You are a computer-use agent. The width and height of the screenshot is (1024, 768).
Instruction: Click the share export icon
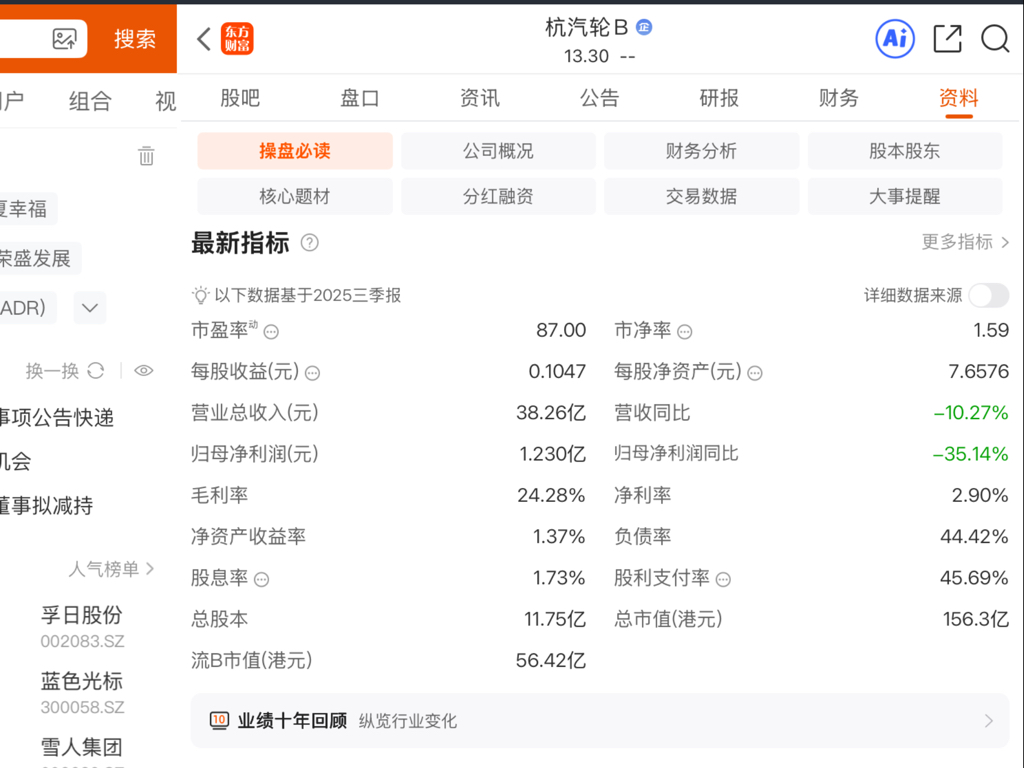tap(948, 39)
